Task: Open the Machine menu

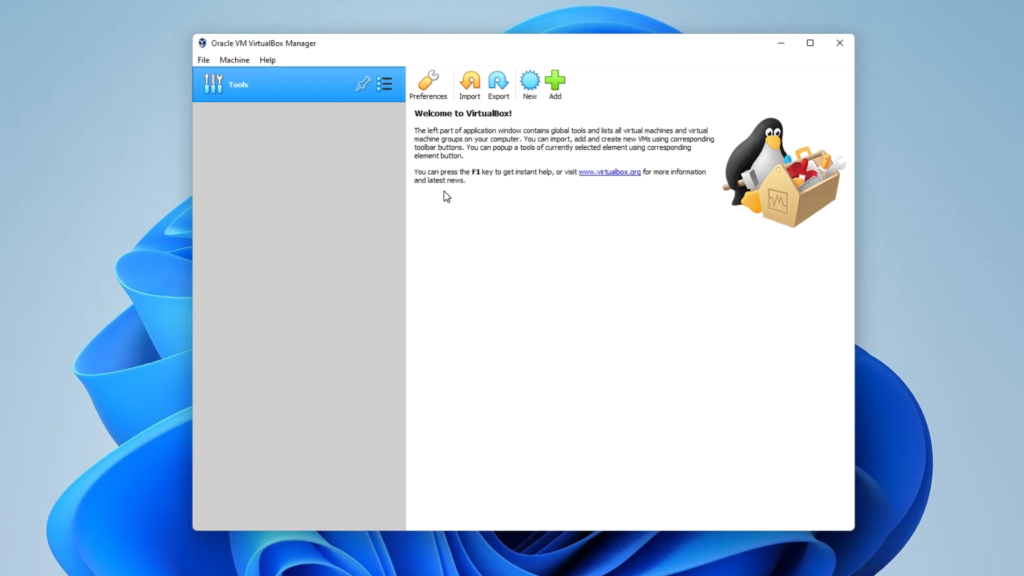Action: 234,60
